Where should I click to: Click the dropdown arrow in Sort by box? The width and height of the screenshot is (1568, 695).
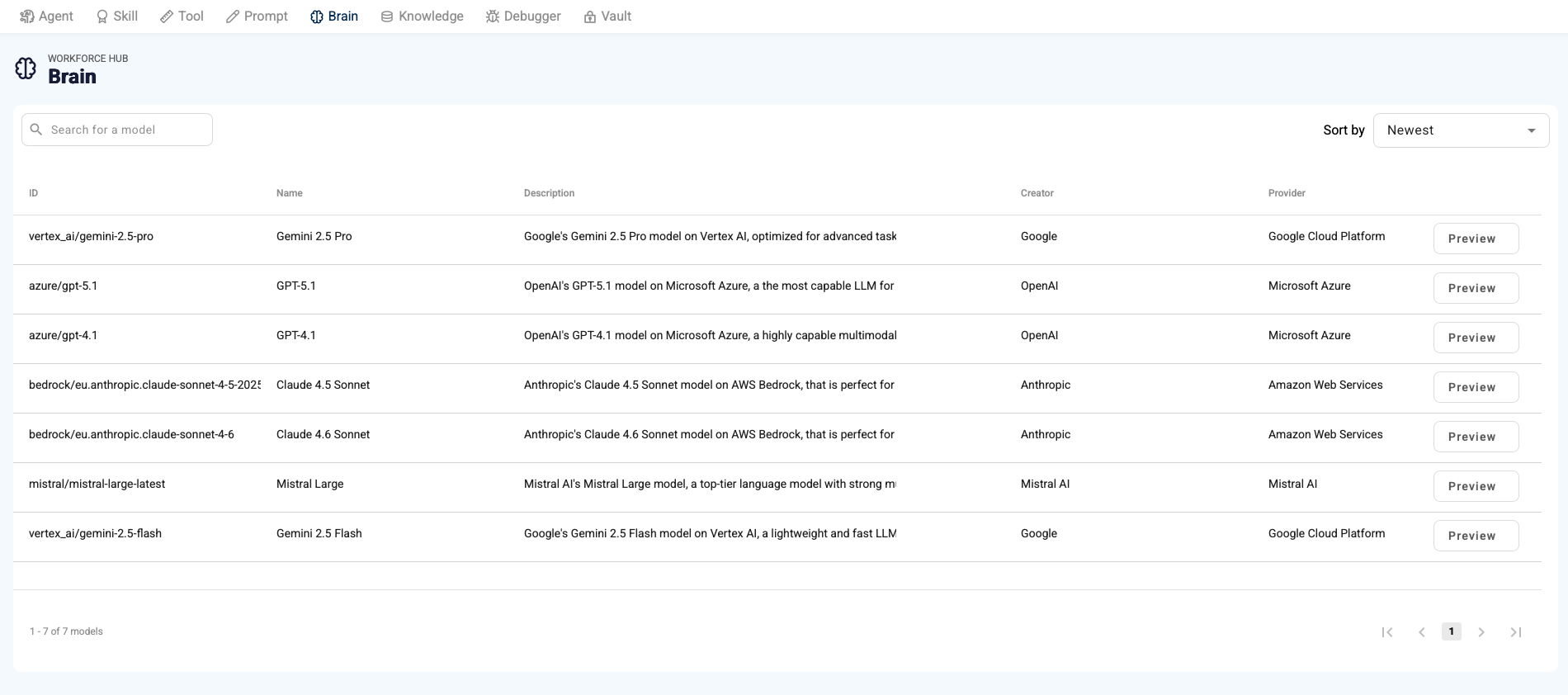tap(1532, 130)
